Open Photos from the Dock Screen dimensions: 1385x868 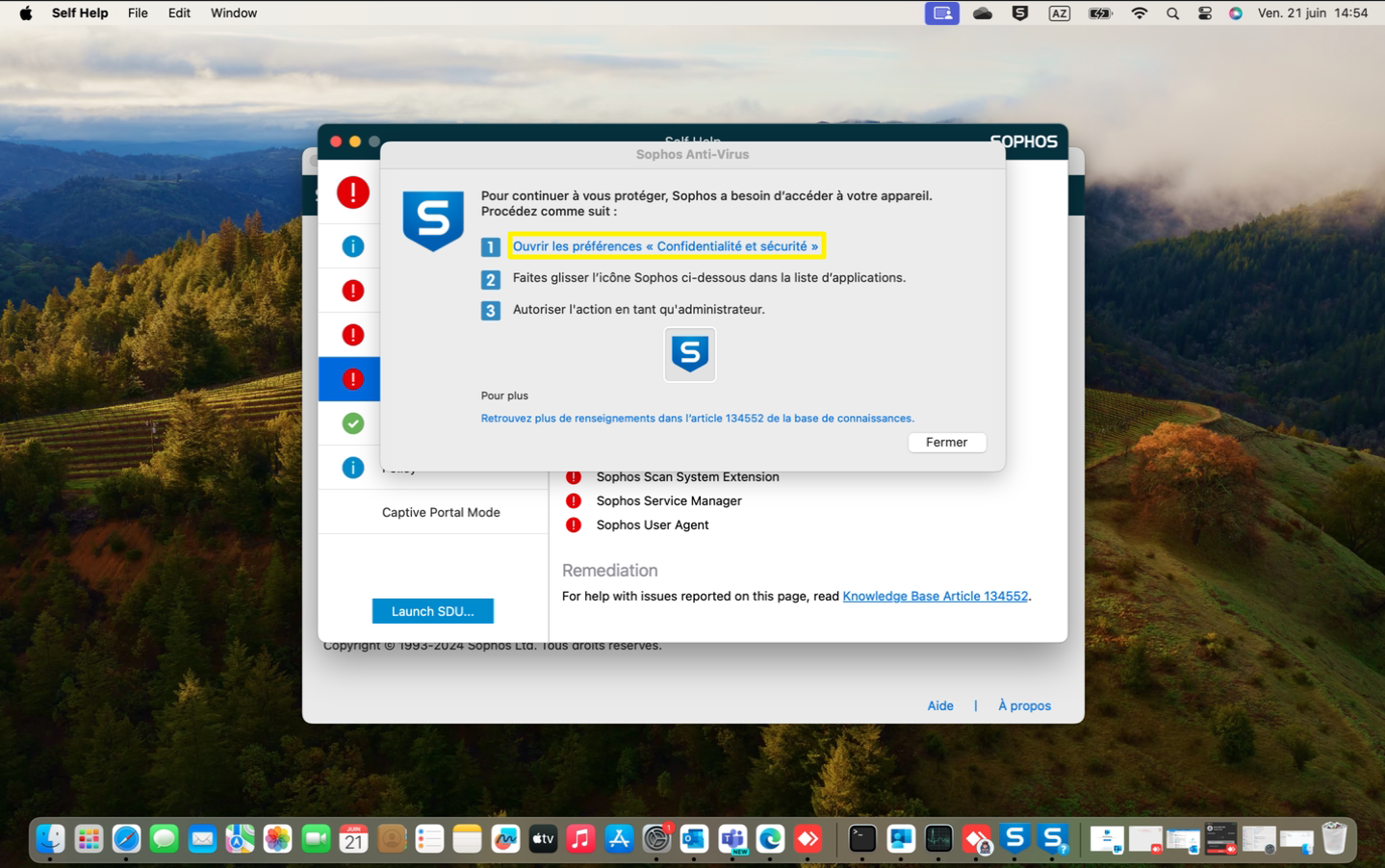[277, 839]
